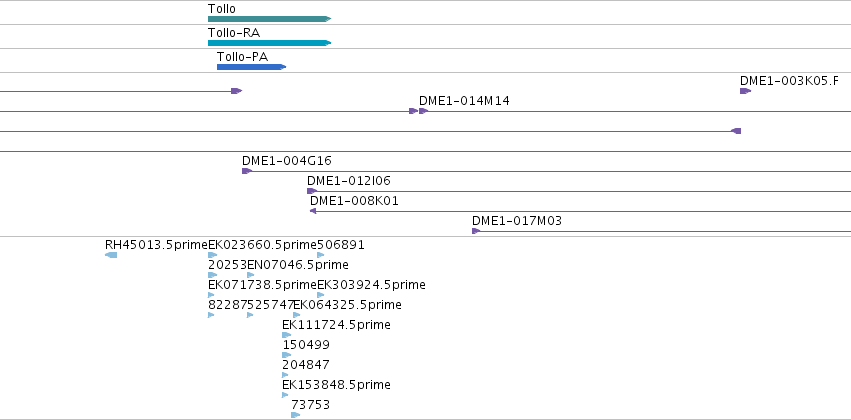This screenshot has height=420, width=851.
Task: Click the Tollo-RA transcript bar
Action: click(x=269, y=43)
